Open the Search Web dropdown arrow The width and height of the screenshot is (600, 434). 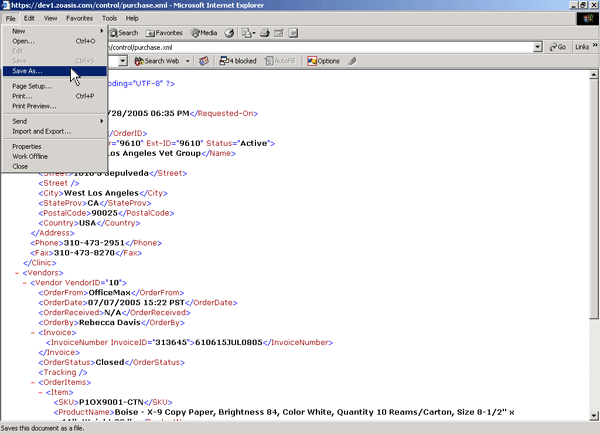coord(188,61)
